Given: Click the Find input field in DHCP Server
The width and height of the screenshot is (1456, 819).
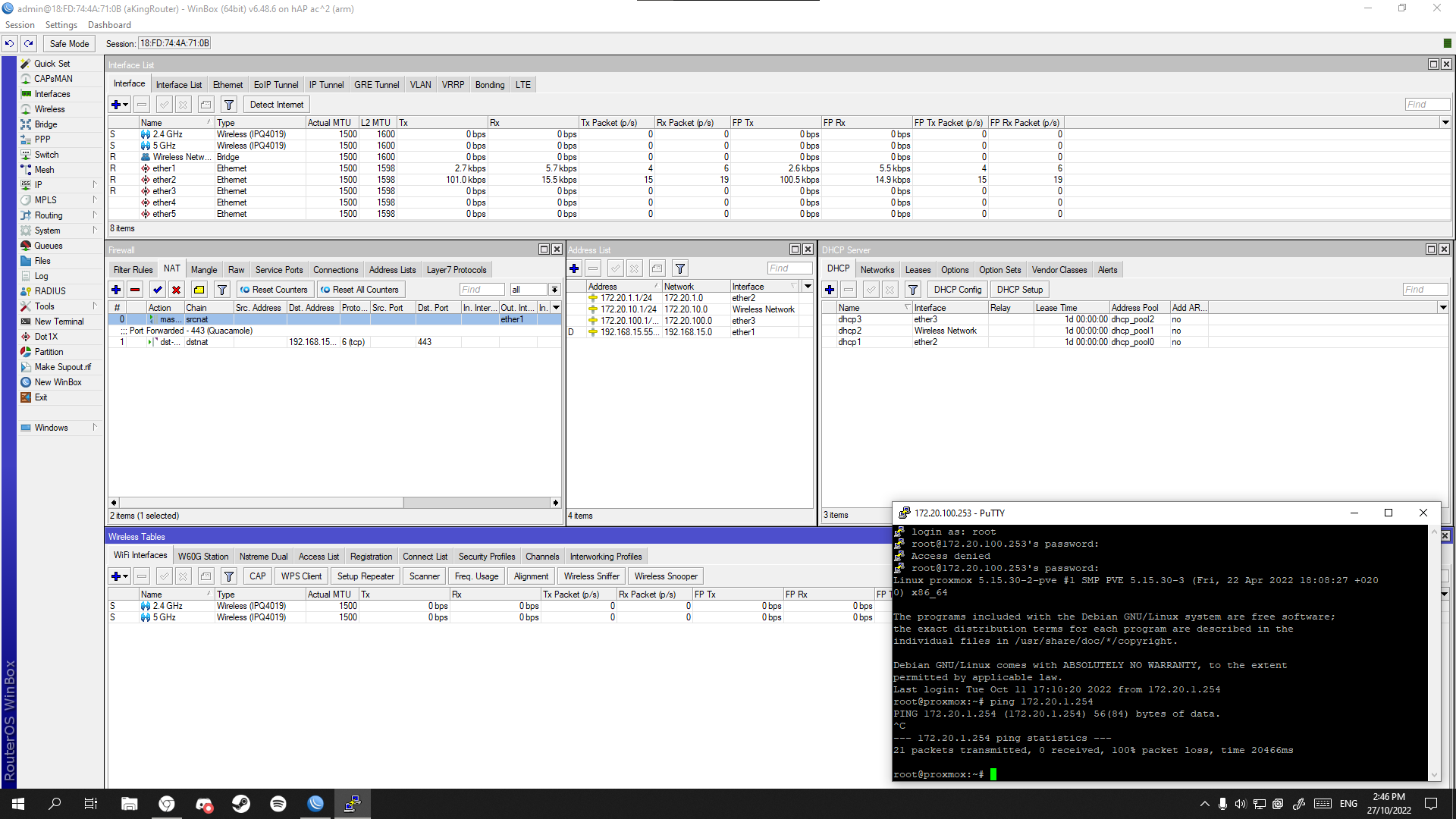Looking at the screenshot, I should click(1424, 289).
